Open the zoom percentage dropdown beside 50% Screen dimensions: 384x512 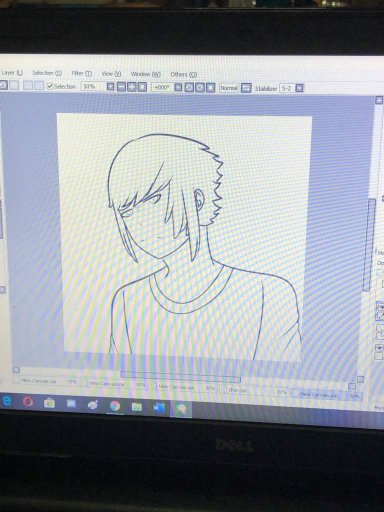coord(111,87)
